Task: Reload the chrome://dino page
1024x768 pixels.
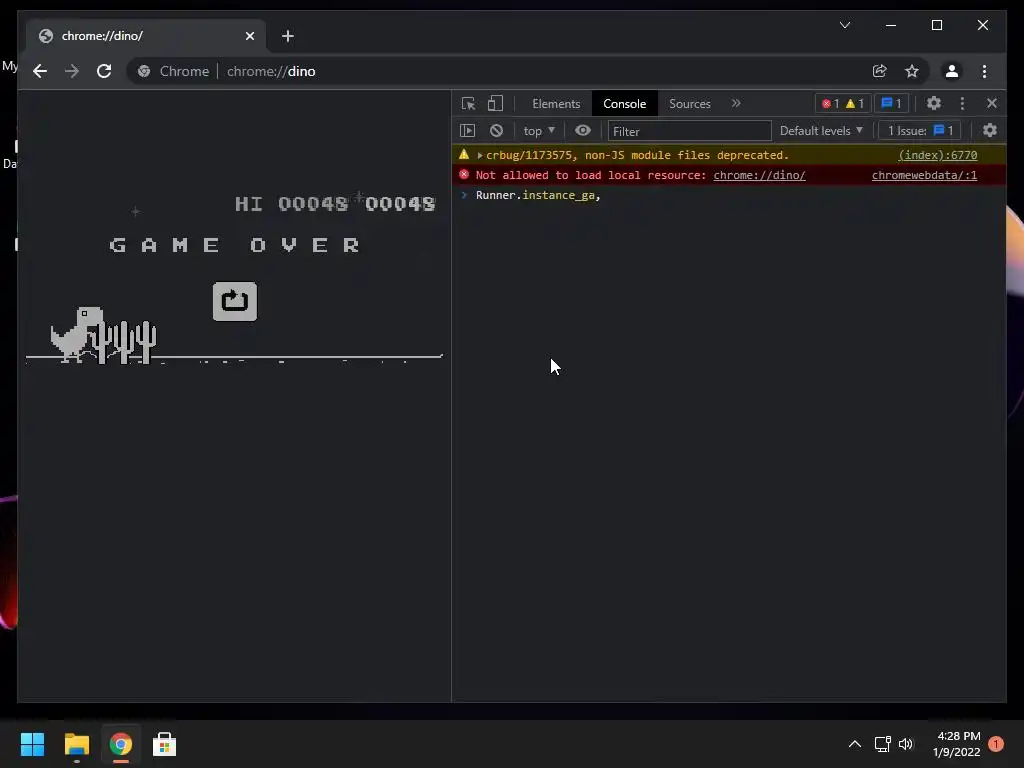Action: click(104, 71)
